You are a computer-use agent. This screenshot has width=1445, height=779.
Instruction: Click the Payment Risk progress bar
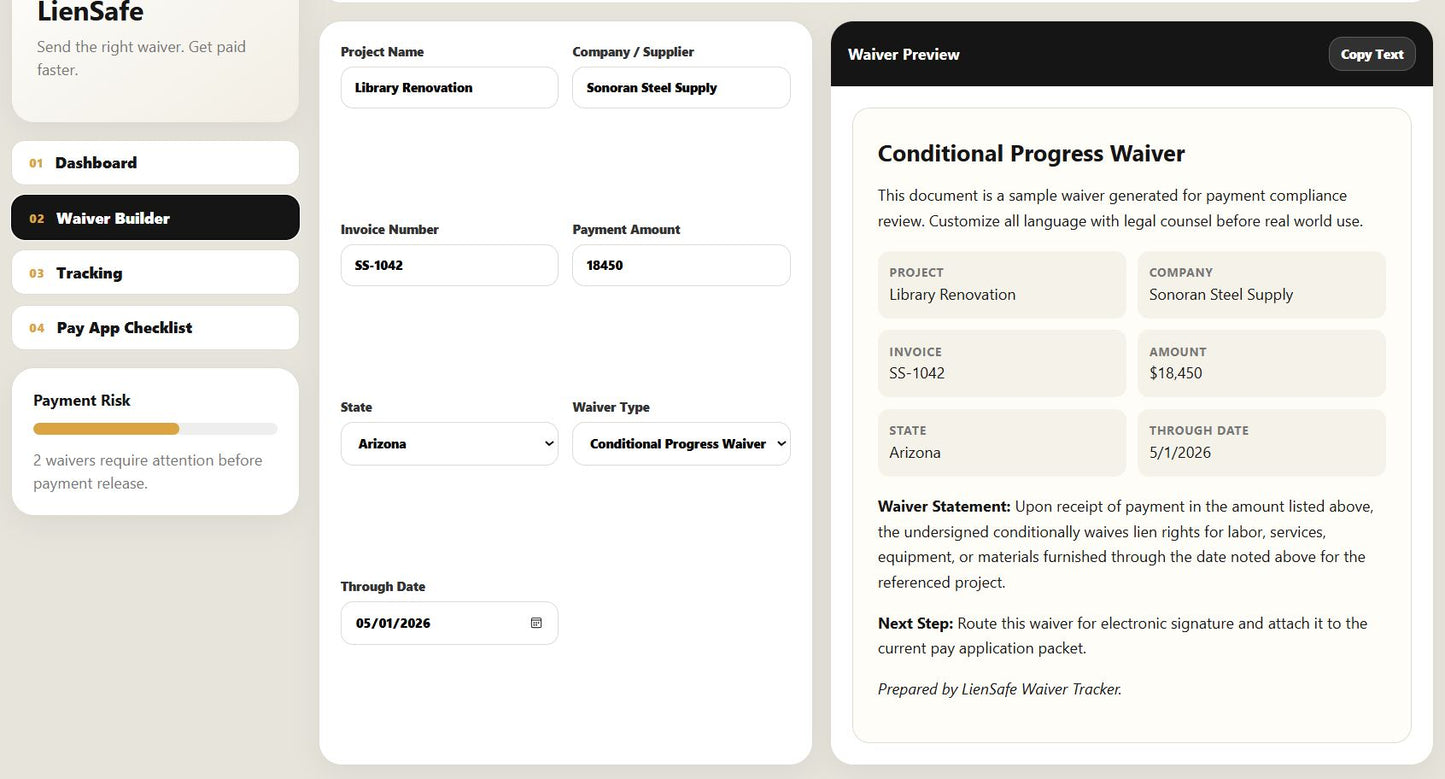click(x=155, y=429)
